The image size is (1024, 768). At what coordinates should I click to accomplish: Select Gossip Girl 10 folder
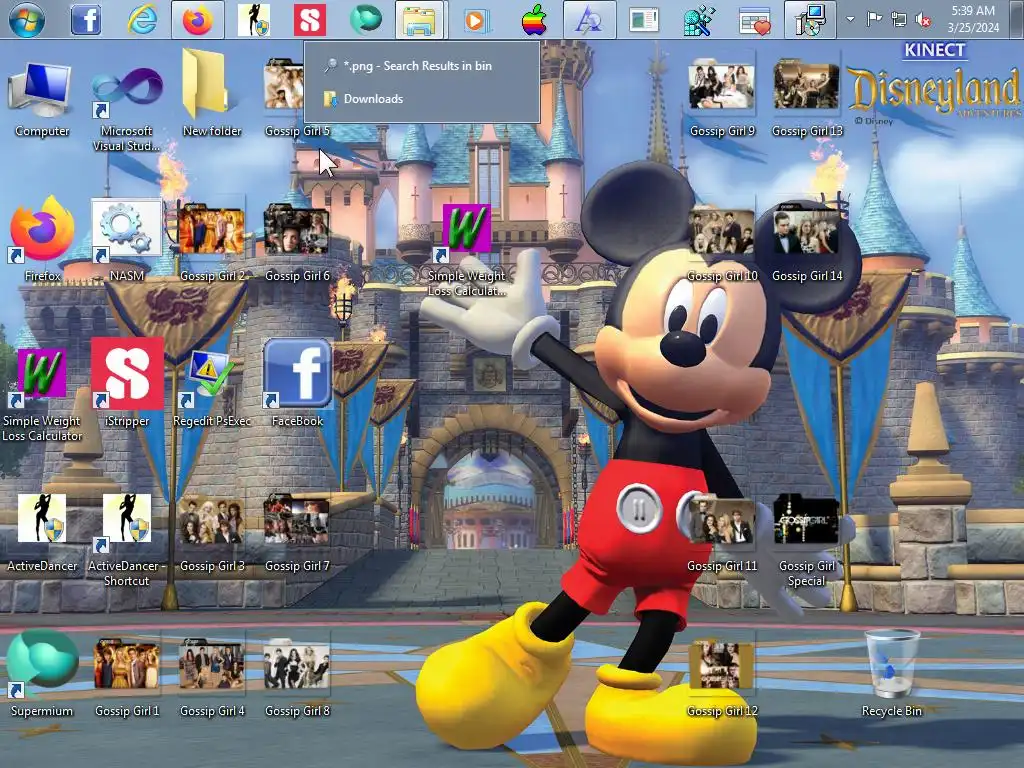pyautogui.click(x=722, y=243)
